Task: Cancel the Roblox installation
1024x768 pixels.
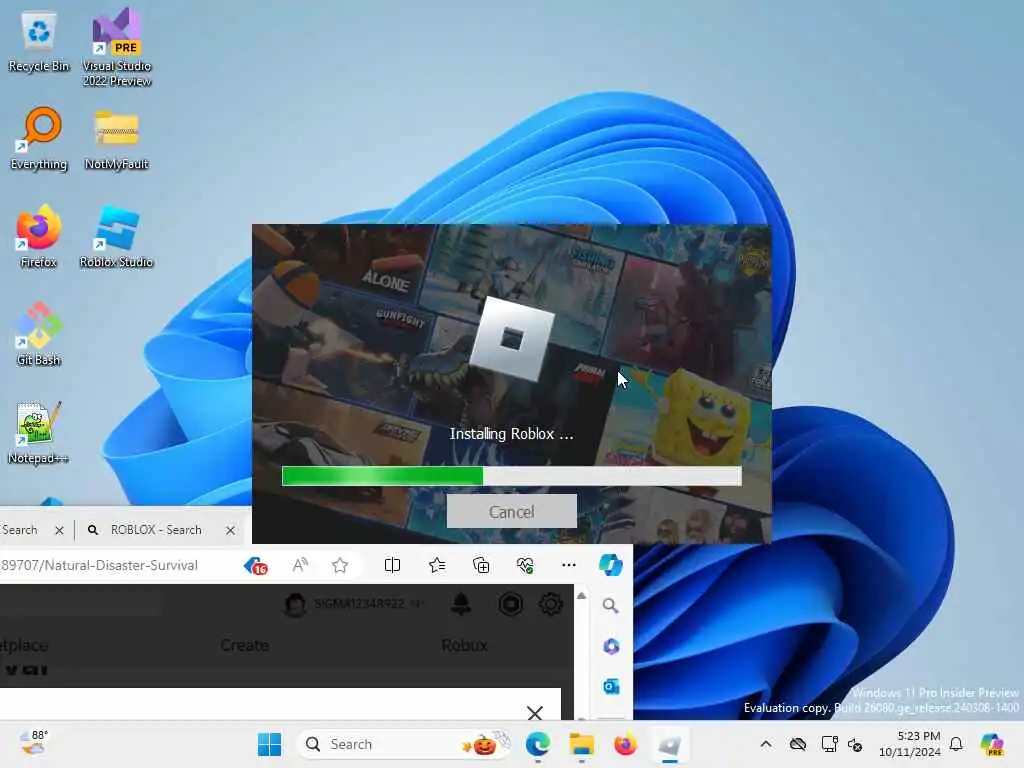Action: [511, 511]
